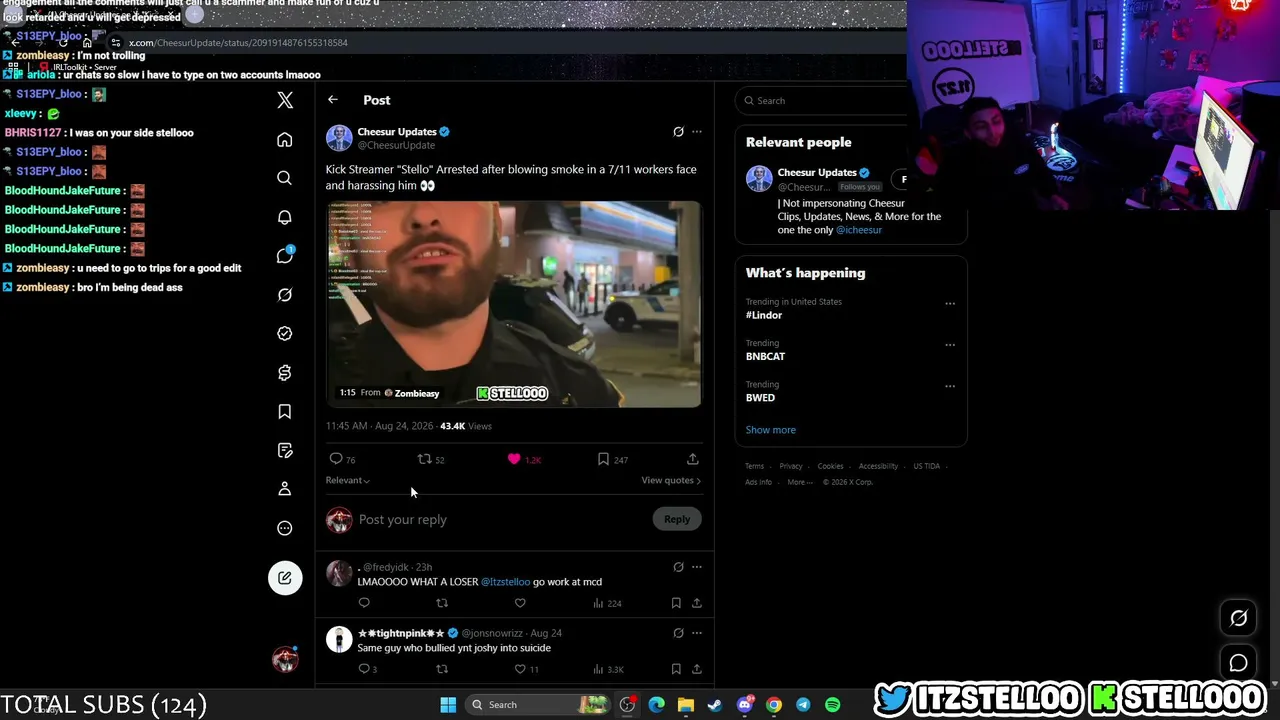Open Grok action on Cheesur Updates post
Screen dimensions: 1280x720
[678, 132]
